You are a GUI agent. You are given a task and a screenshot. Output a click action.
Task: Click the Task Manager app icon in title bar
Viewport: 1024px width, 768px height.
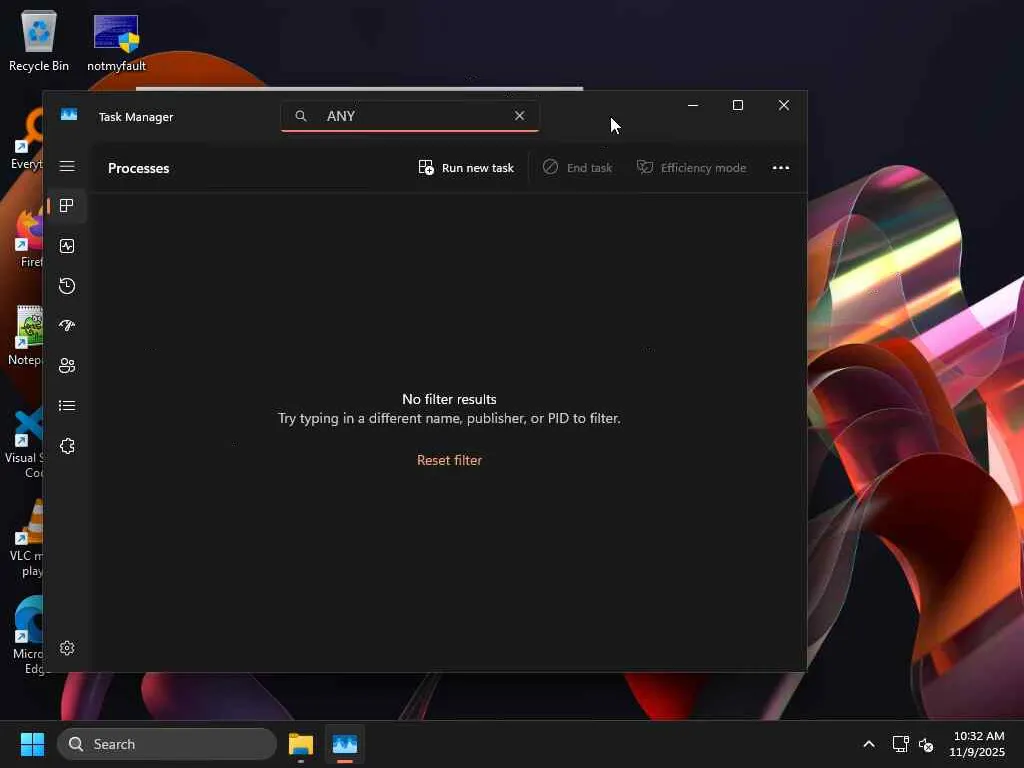pyautogui.click(x=69, y=115)
